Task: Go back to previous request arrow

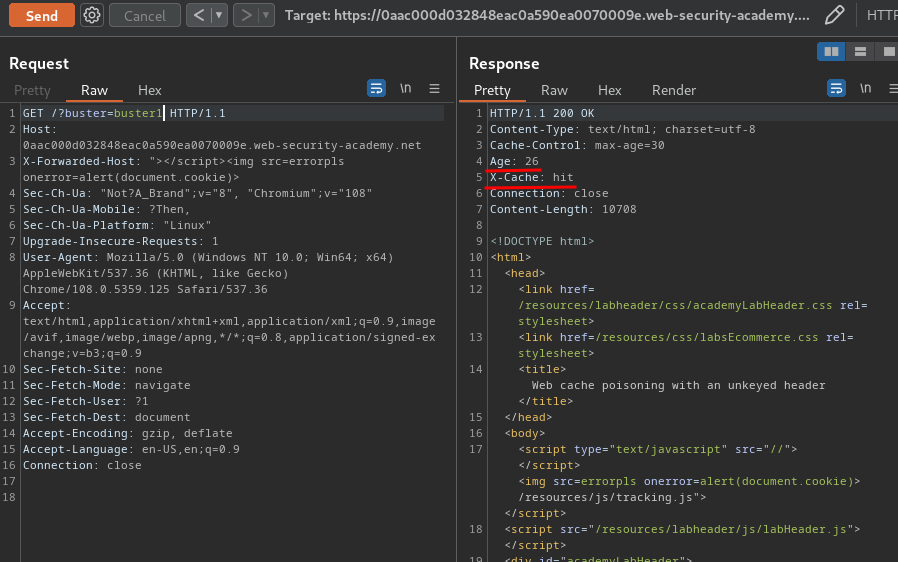Action: point(199,15)
